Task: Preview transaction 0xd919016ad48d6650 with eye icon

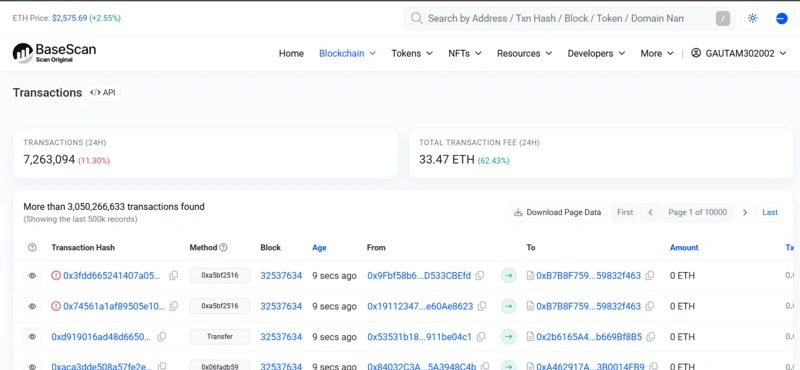Action: [x=32, y=337]
